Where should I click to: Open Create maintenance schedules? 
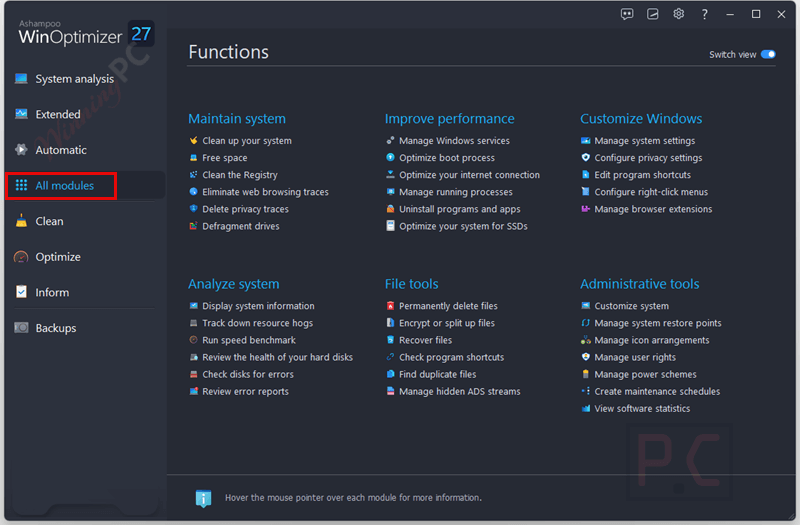[657, 391]
